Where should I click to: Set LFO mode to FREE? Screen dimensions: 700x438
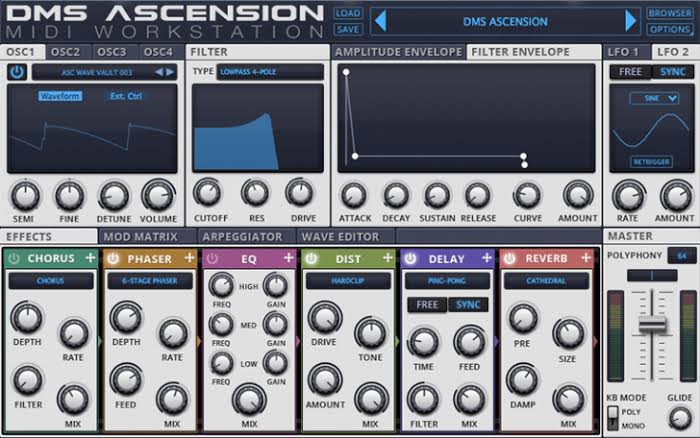(630, 72)
